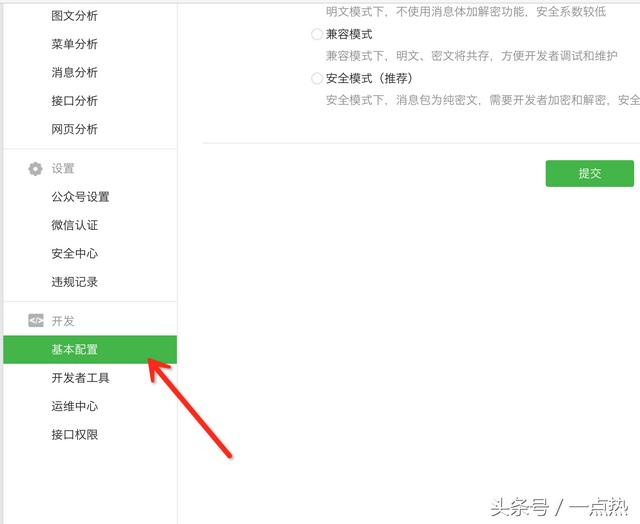
Task: Click the 设置 gear icon
Action: click(x=36, y=169)
